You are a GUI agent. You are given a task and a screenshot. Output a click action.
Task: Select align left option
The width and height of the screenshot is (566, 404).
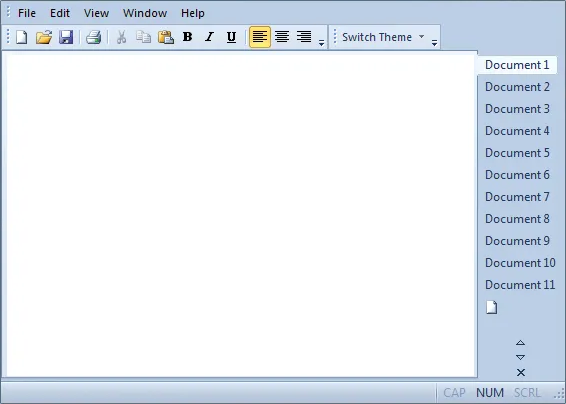(260, 37)
